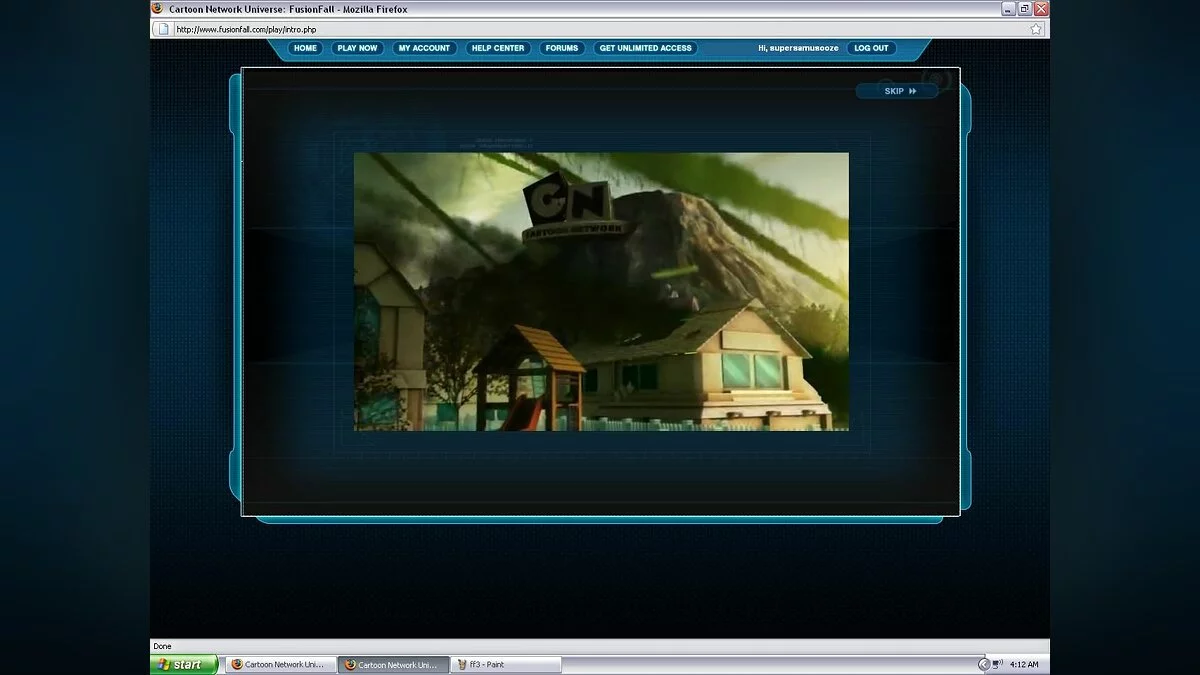The image size is (1200, 675).
Task: Visit the FORUMS section
Action: [x=562, y=48]
